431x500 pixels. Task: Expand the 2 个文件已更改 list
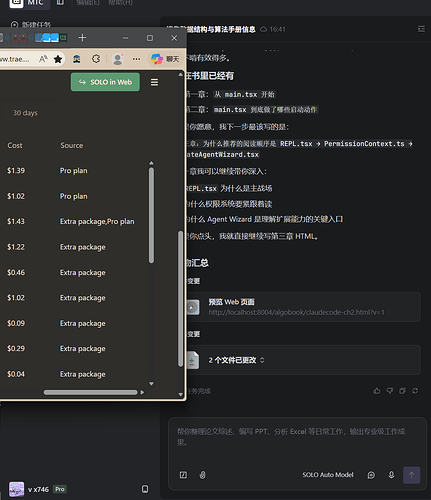[x=236, y=360]
